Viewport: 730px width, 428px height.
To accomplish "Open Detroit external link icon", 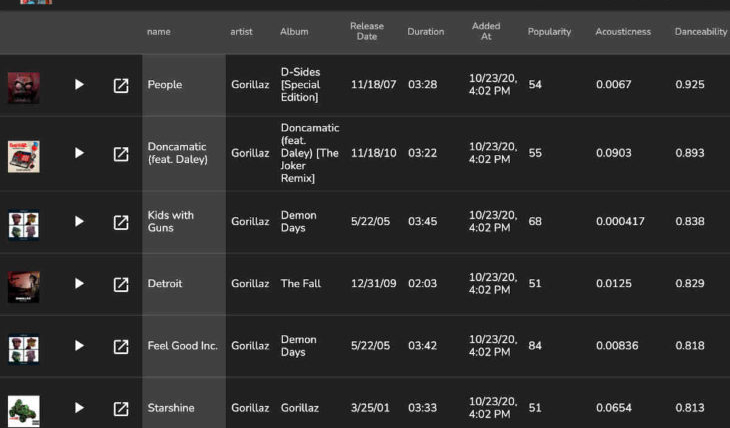I will [121, 284].
